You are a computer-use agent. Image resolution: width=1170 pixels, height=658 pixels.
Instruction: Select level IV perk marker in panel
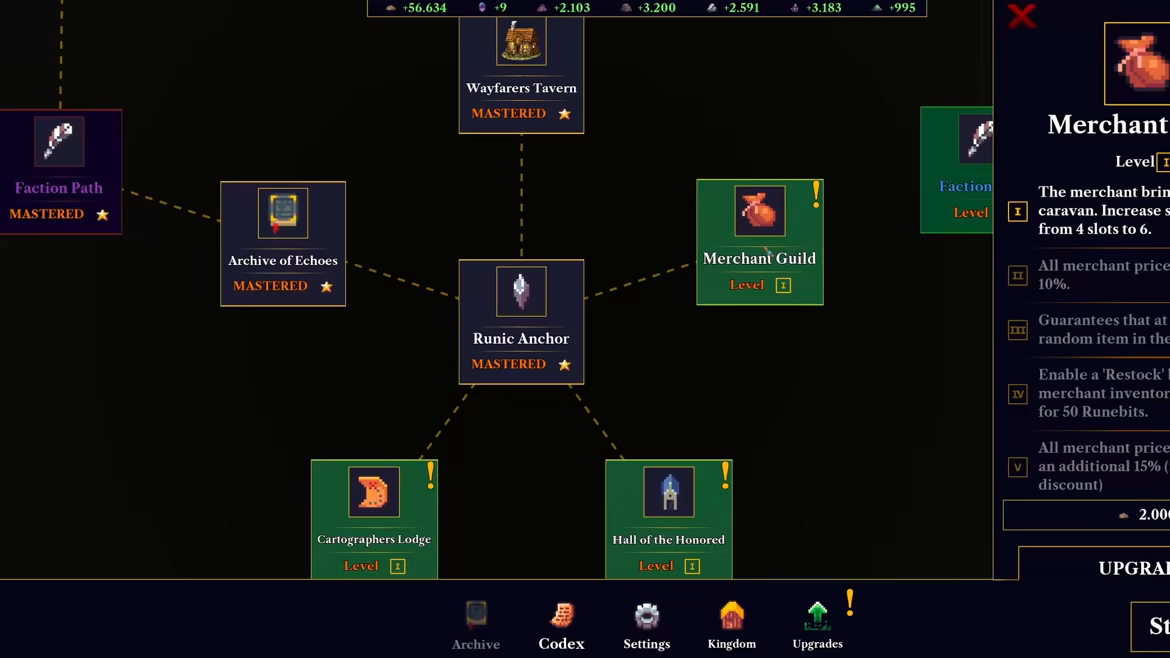click(x=1018, y=394)
